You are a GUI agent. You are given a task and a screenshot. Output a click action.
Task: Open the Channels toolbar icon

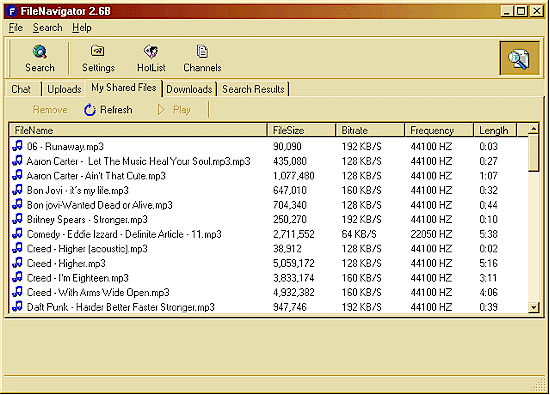coord(202,51)
